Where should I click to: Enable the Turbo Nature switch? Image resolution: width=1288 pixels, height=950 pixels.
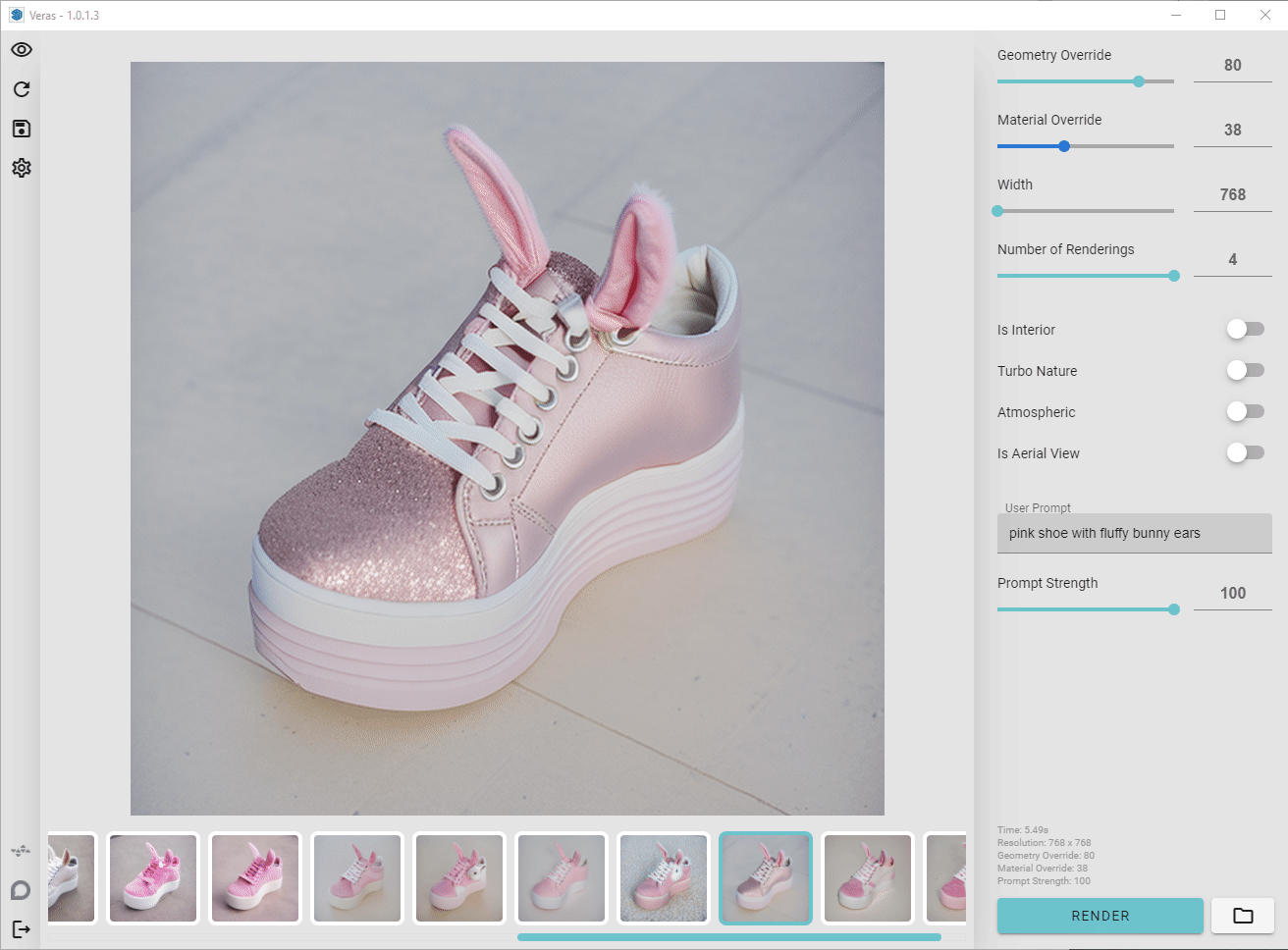(x=1245, y=370)
